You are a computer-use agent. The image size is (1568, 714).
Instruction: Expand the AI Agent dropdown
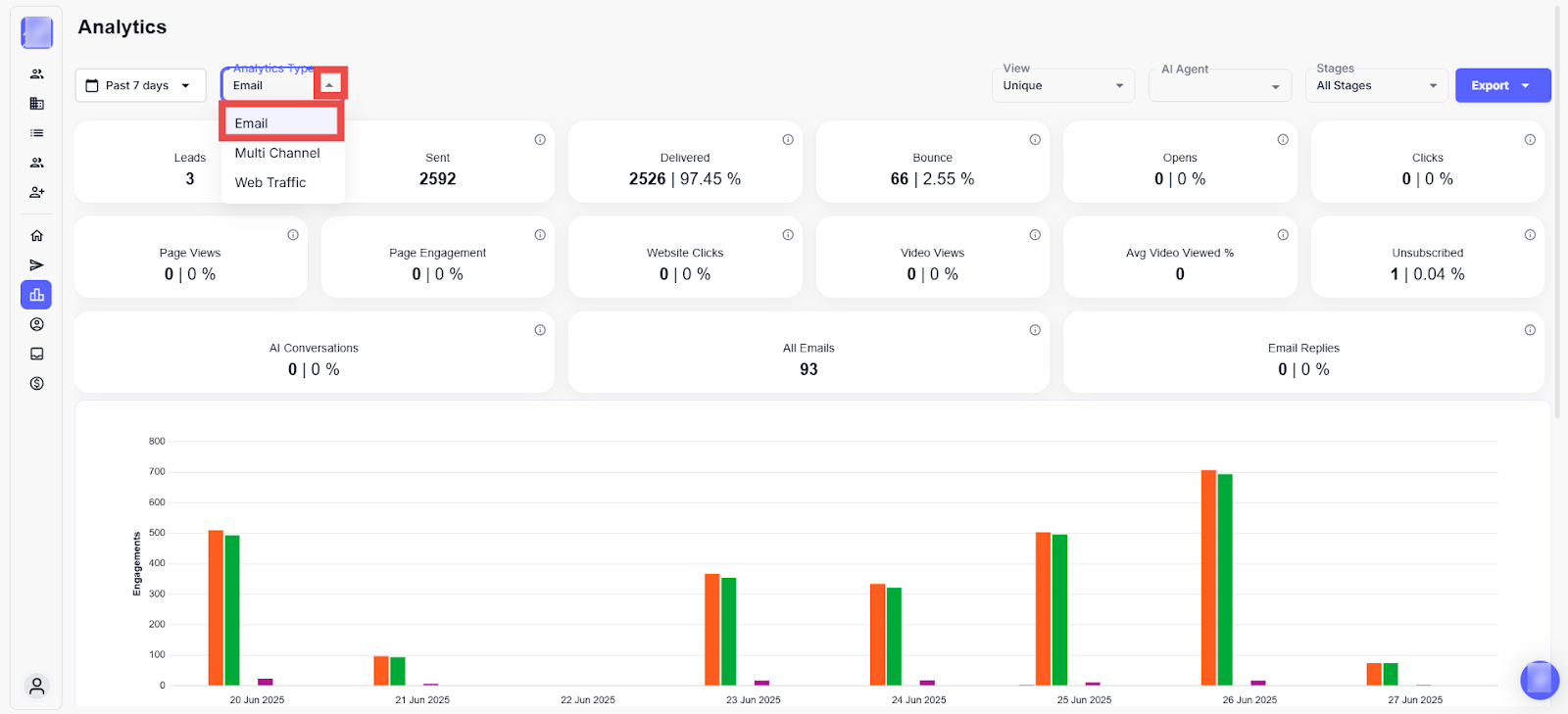point(1220,86)
